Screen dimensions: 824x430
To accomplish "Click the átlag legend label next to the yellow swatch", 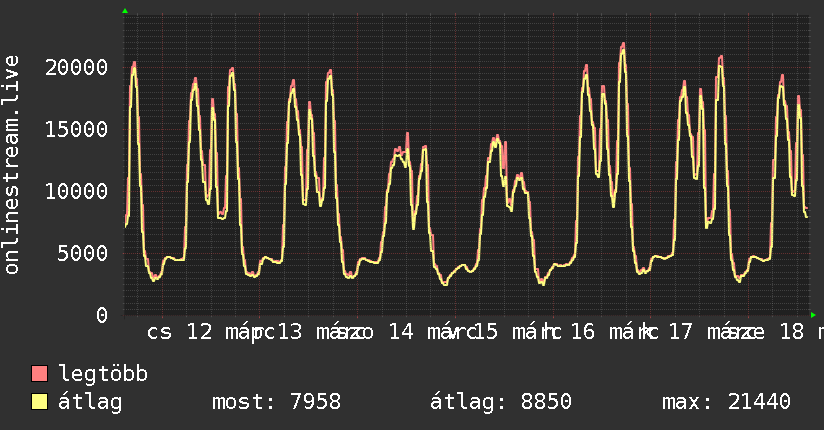I will (x=90, y=402).
